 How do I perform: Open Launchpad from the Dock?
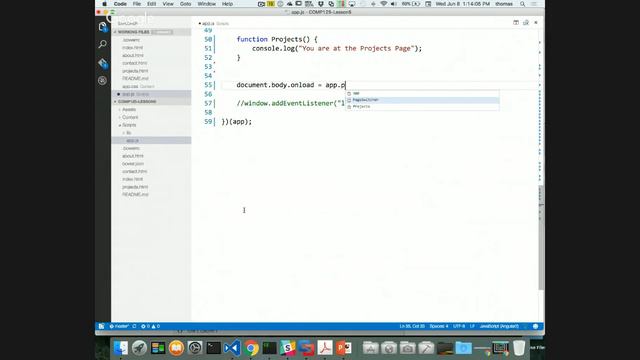(x=139, y=348)
